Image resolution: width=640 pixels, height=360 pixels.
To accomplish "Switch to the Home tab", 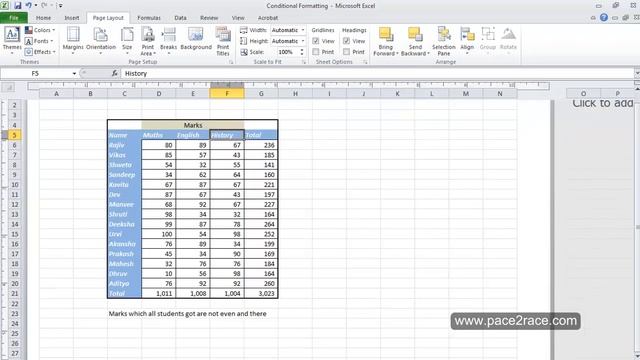I will [x=43, y=18].
